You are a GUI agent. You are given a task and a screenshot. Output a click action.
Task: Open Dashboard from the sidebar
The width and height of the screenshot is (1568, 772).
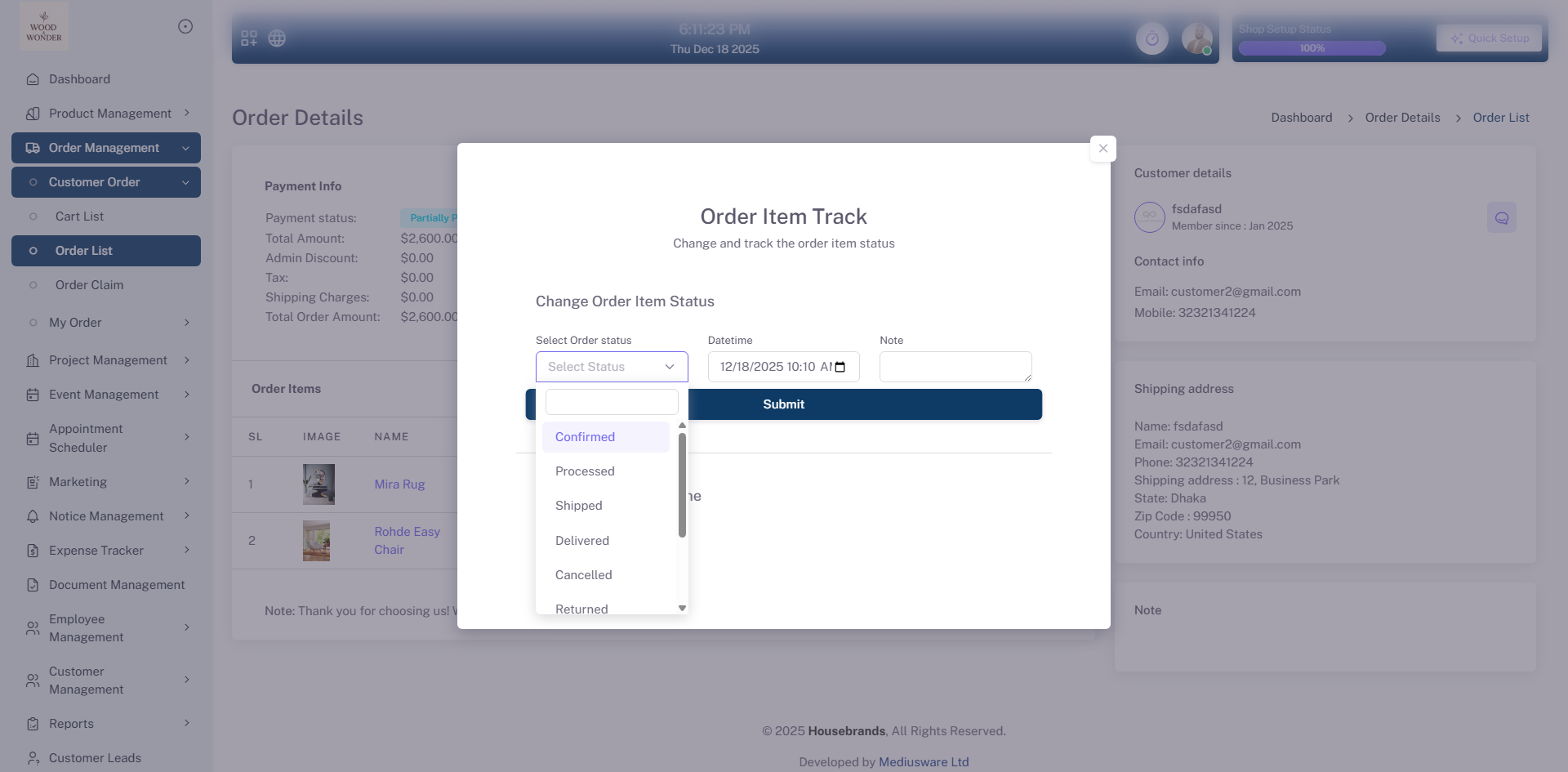pyautogui.click(x=79, y=79)
